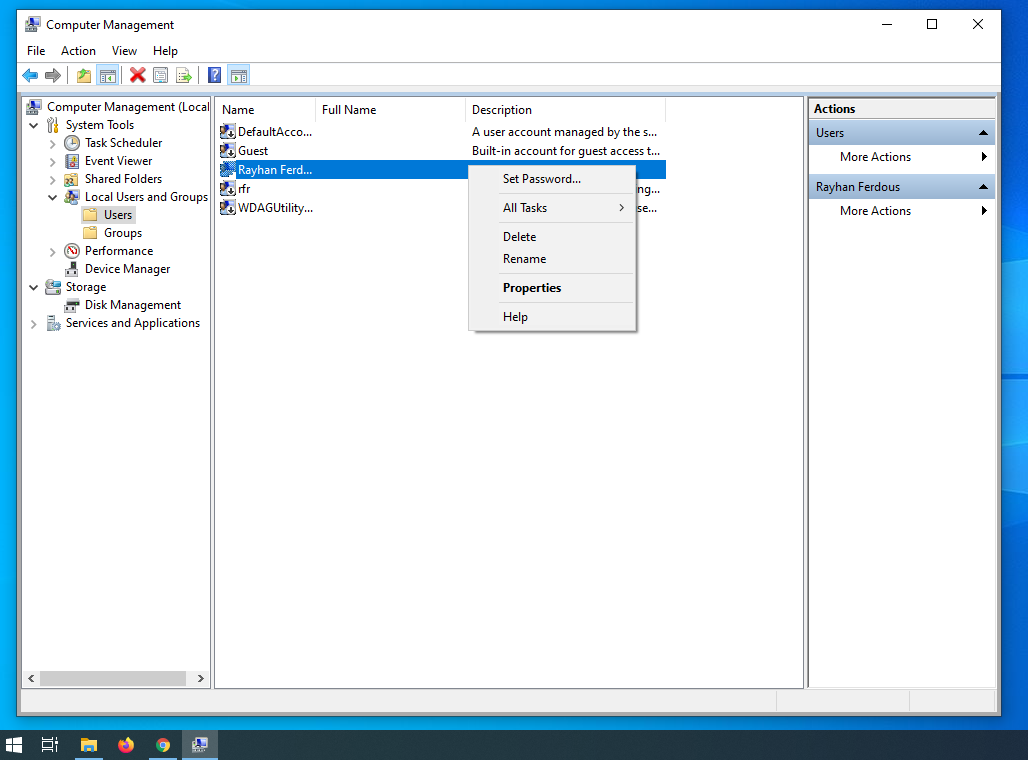Click the Guest user icon

point(227,151)
